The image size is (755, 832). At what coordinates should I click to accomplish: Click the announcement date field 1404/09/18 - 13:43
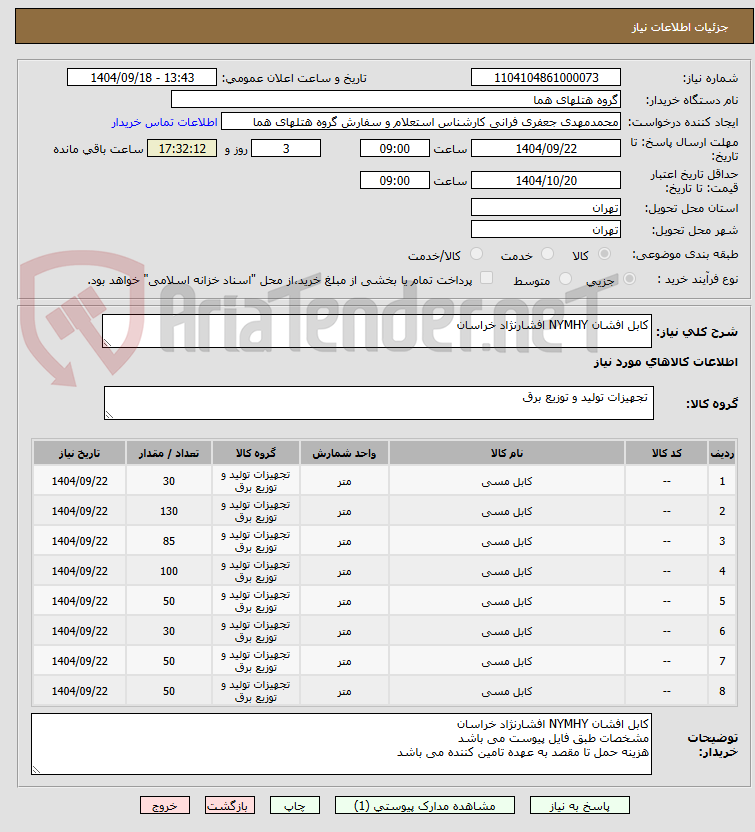142,77
